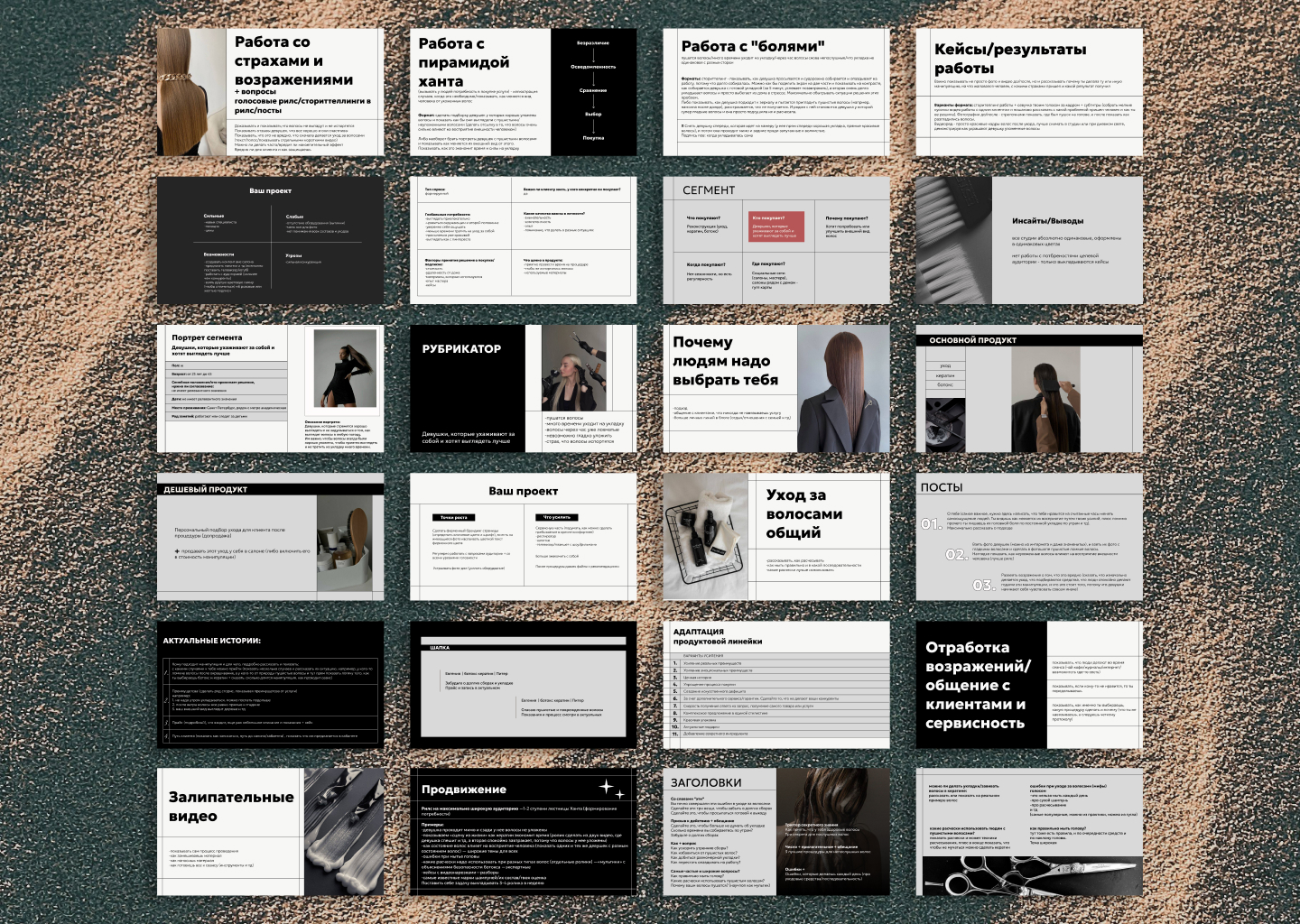This screenshot has width=1300, height=924.
Task: Click the 'ДЕШЕВЫЙ ПРОДУКТ' header bar
Action: (270, 489)
